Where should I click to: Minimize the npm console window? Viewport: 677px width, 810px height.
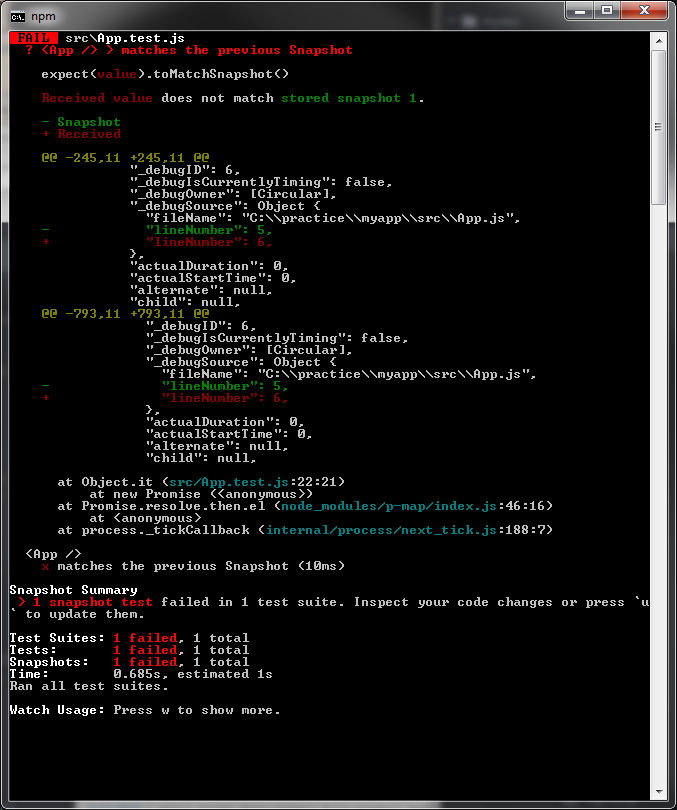pos(579,10)
